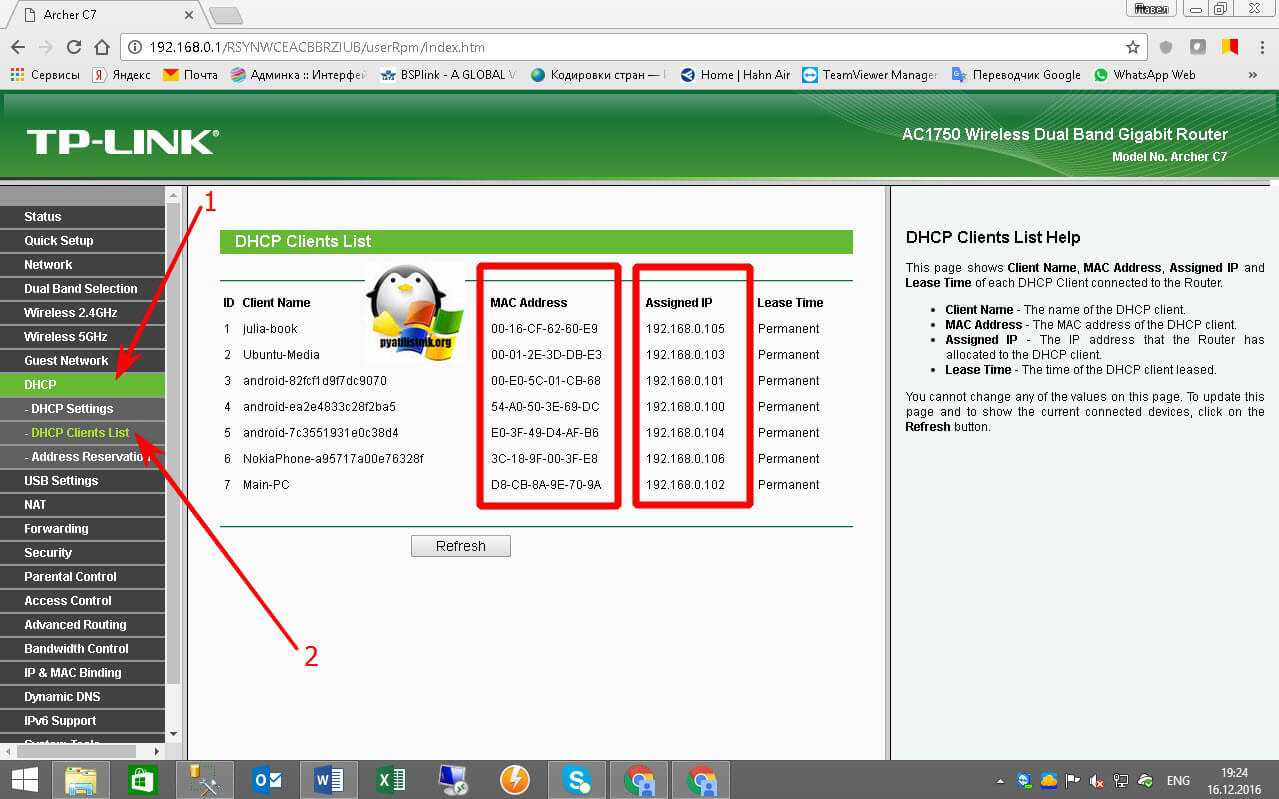Viewport: 1279px width, 799px height.
Task: Select DHCP Clients List in sidebar
Action: pyautogui.click(x=78, y=432)
